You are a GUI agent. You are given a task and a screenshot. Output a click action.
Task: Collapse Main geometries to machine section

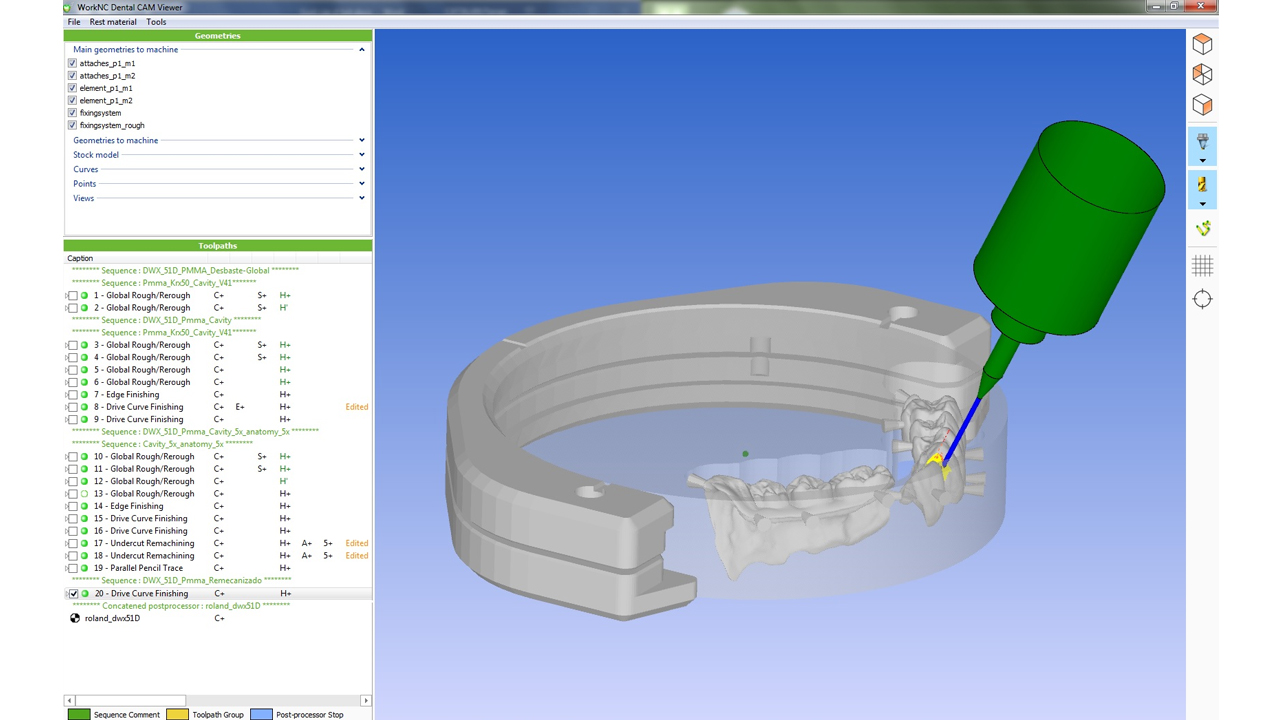tap(362, 49)
